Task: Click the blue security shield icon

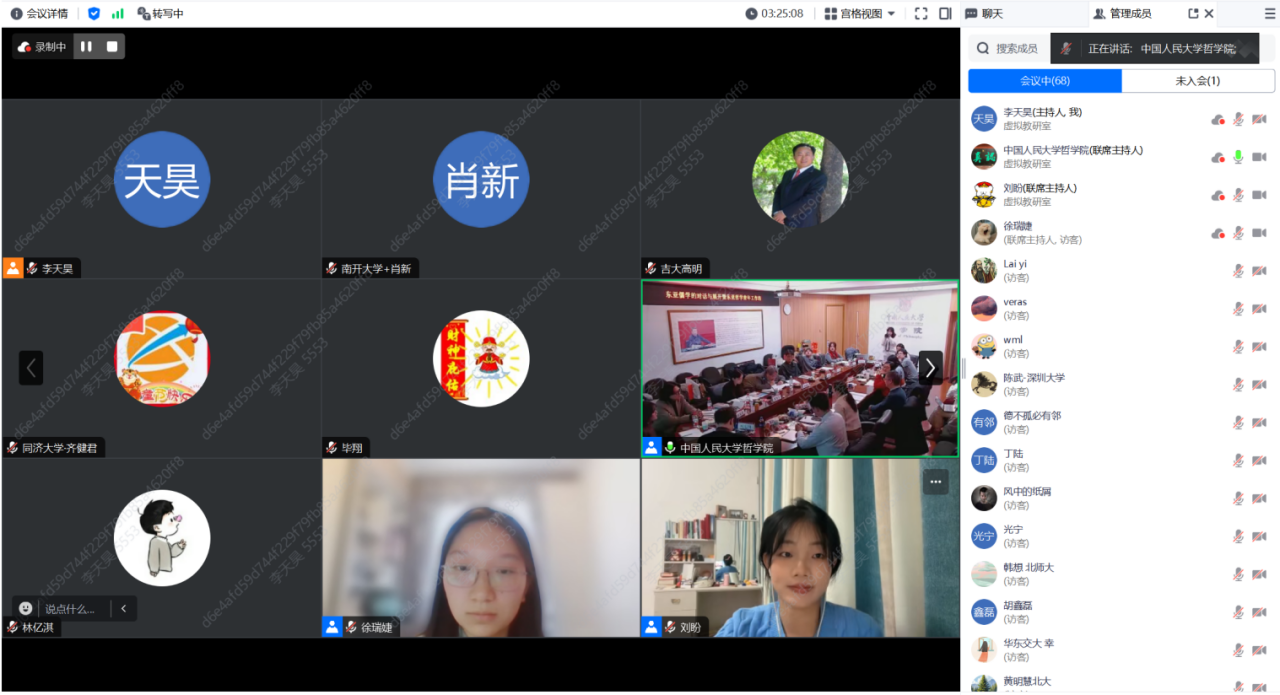Action: (x=94, y=14)
